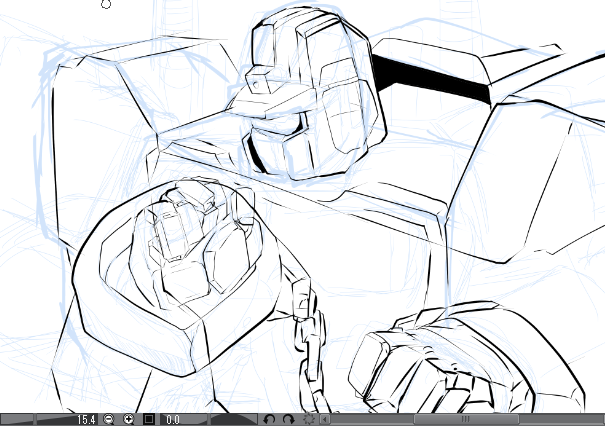This screenshot has width=605, height=426.
Task: Click the fit-to-window square icon
Action: pyautogui.click(x=149, y=419)
